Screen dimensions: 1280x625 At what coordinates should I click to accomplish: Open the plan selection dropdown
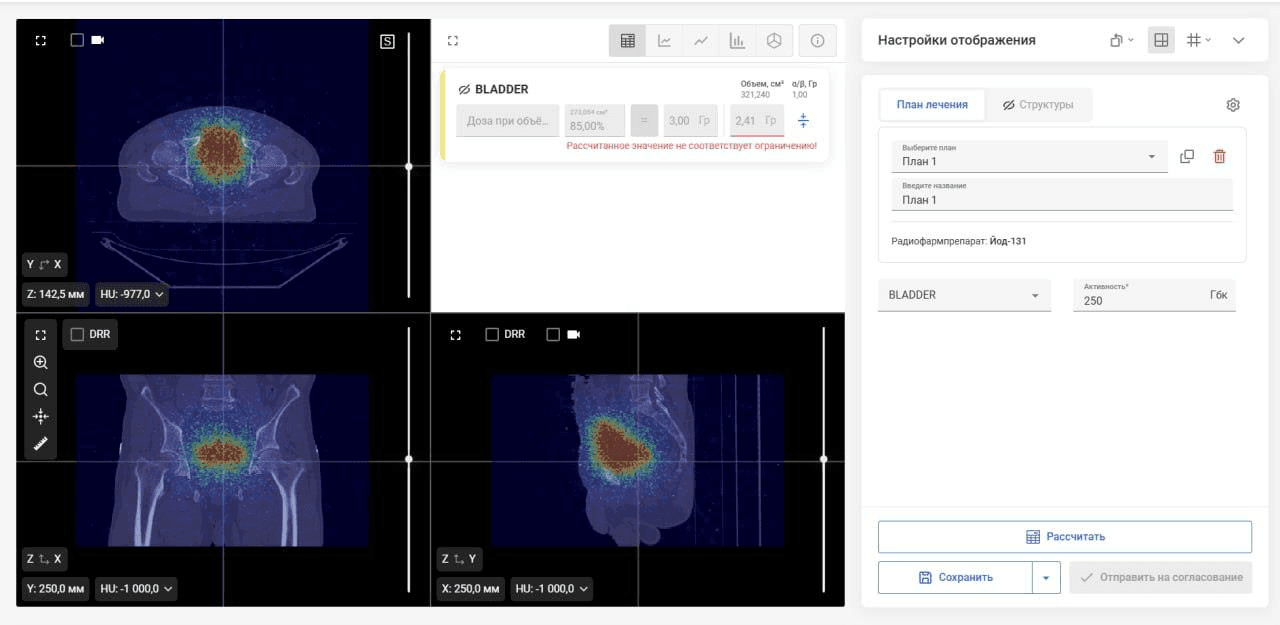(1029, 156)
